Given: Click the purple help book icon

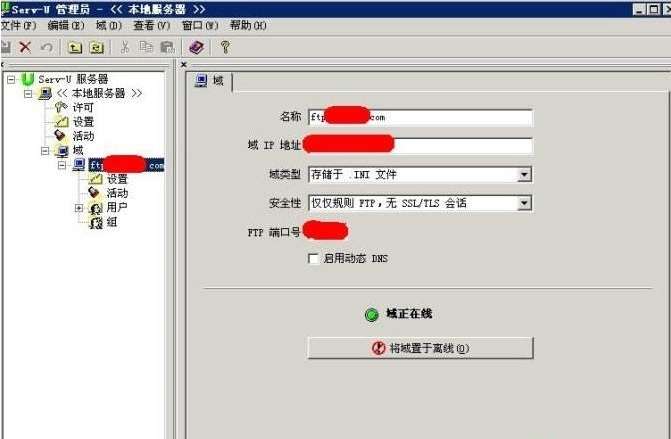Looking at the screenshot, I should coord(196,47).
